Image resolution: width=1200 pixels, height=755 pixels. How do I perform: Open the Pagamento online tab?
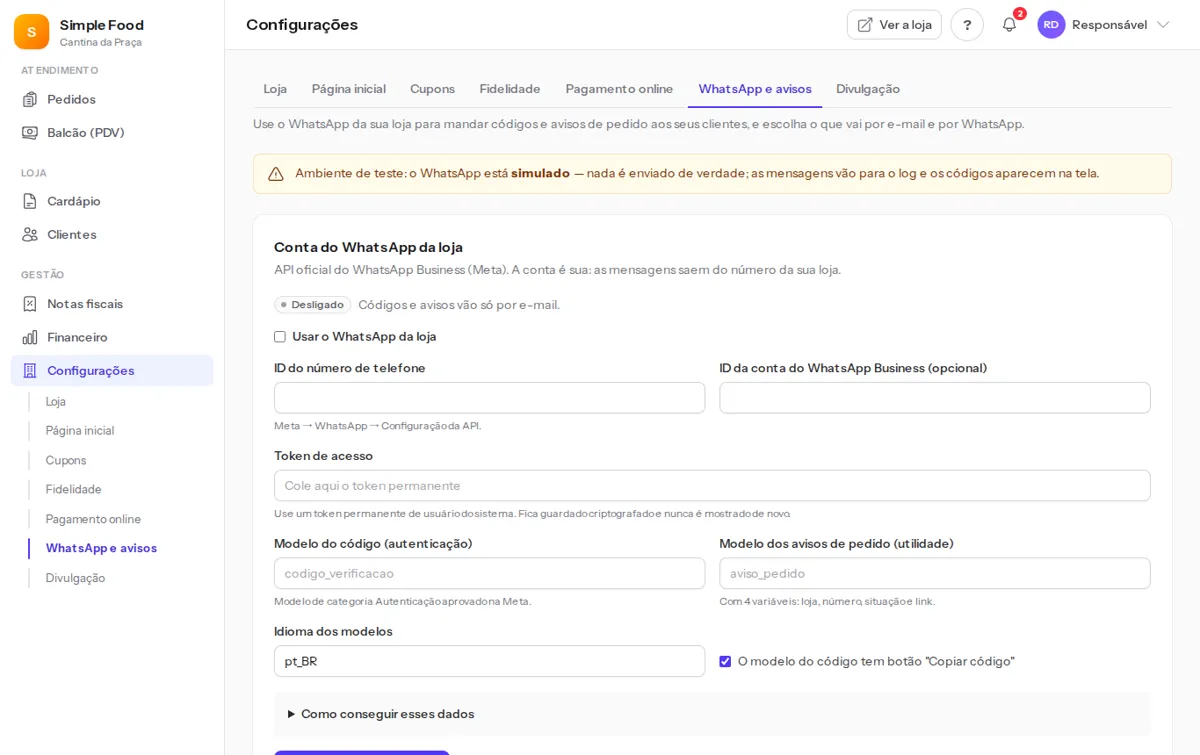coord(619,89)
